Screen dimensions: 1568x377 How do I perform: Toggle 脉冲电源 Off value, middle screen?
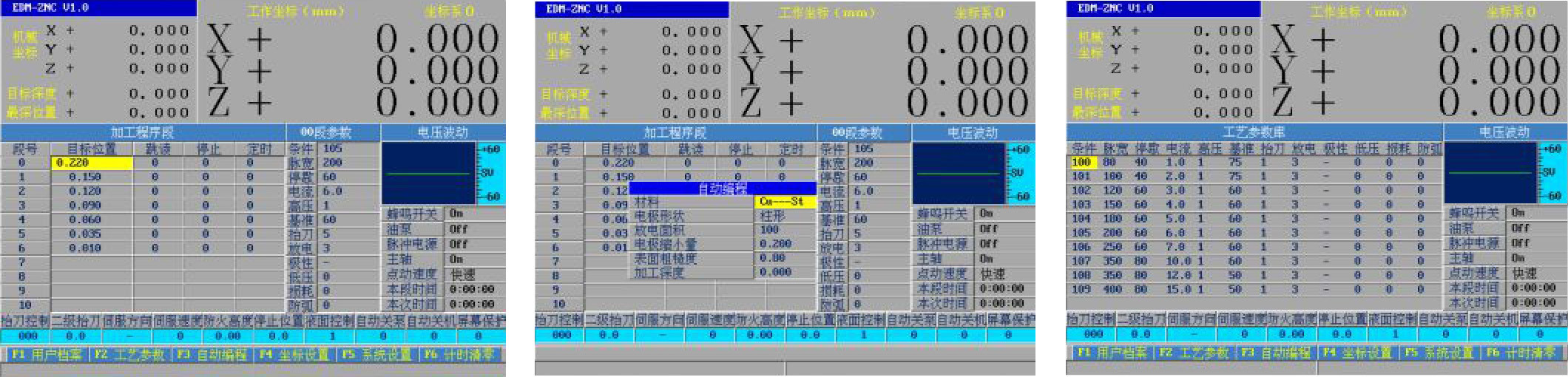point(1005,244)
